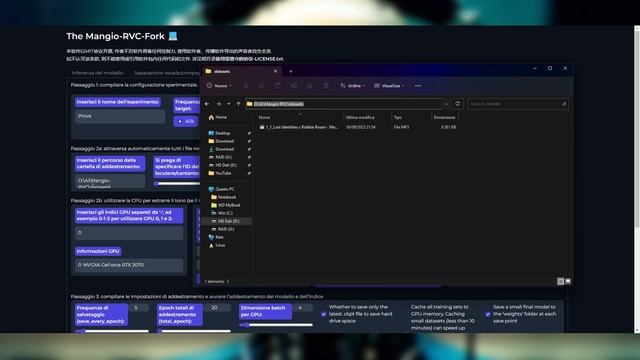Refresh the Explorer folder view

coord(458,104)
